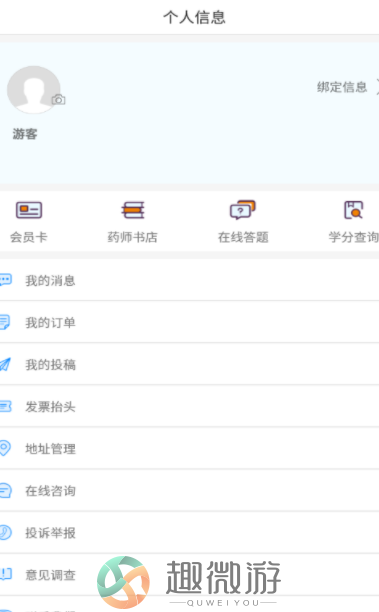Click the 在线咨询 chat icon
The height and width of the screenshot is (612, 379).
pos(5,491)
